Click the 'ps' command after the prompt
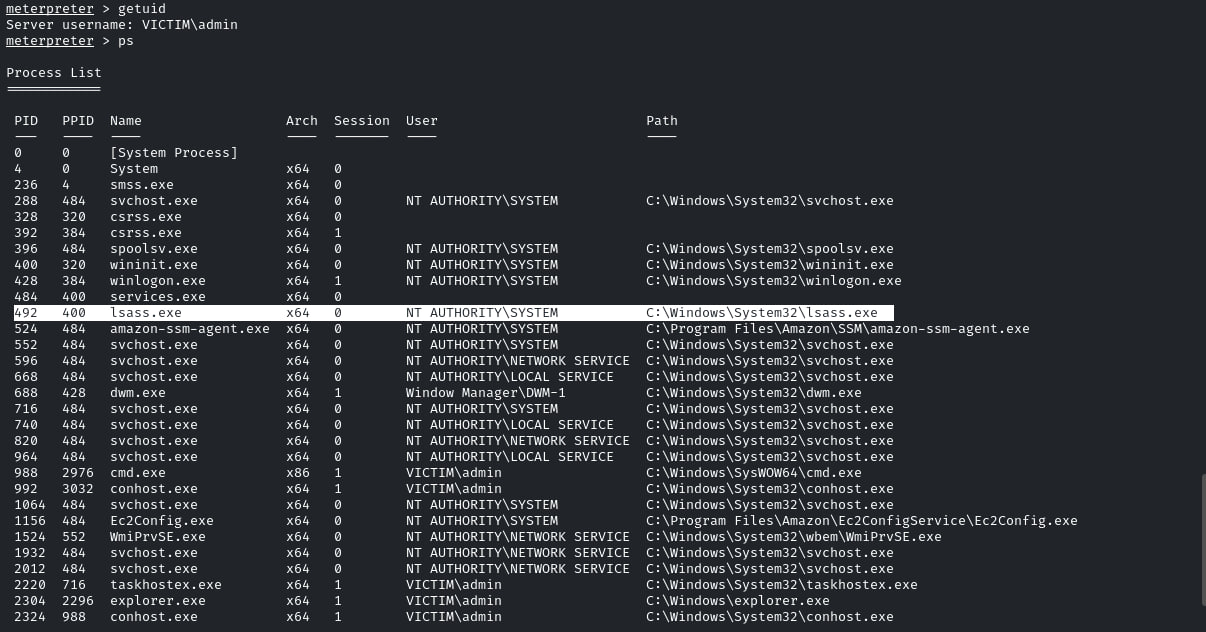Viewport: 1206px width, 632px height. [126, 41]
